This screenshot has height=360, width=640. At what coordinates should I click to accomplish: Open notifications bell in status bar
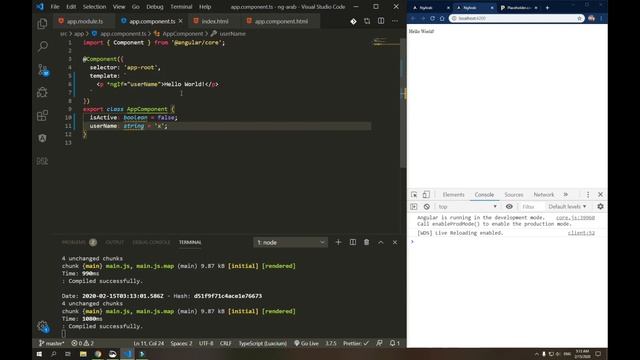pos(394,343)
